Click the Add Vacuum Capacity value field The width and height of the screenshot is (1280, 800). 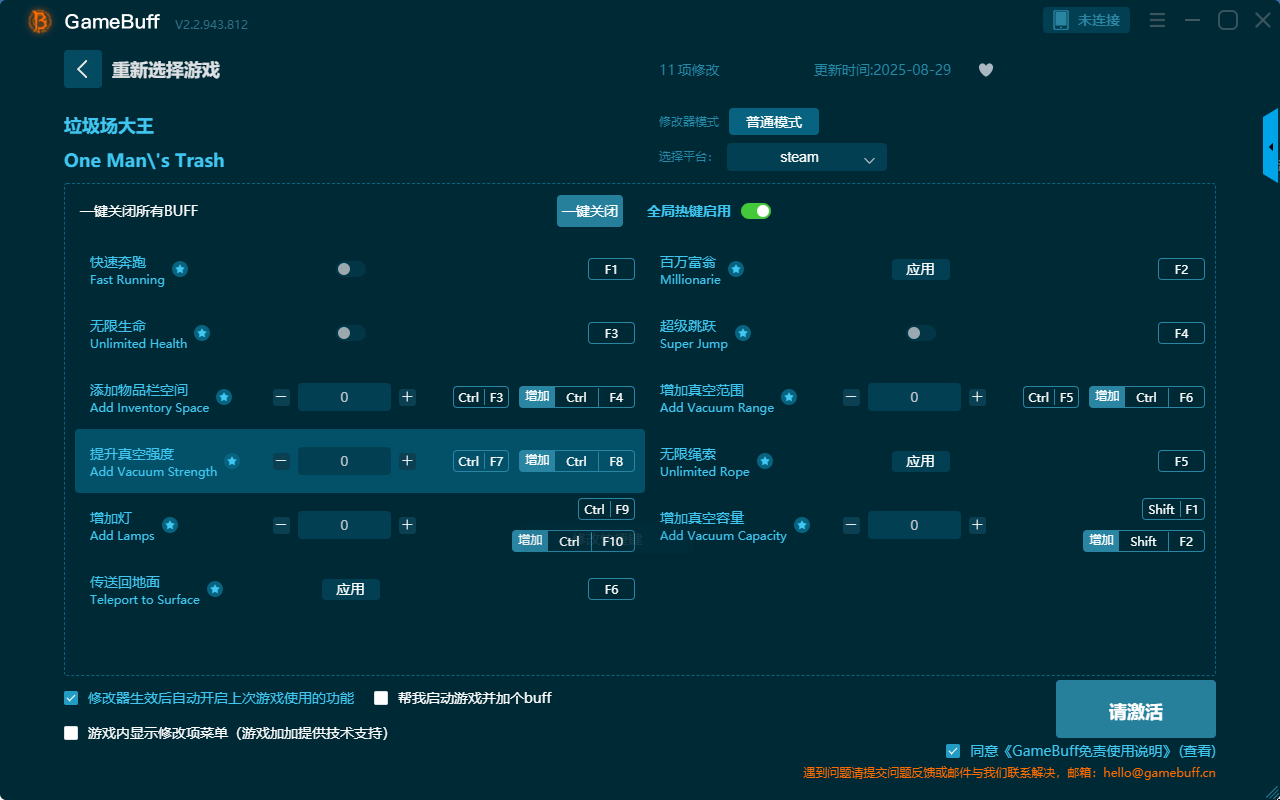[914, 525]
